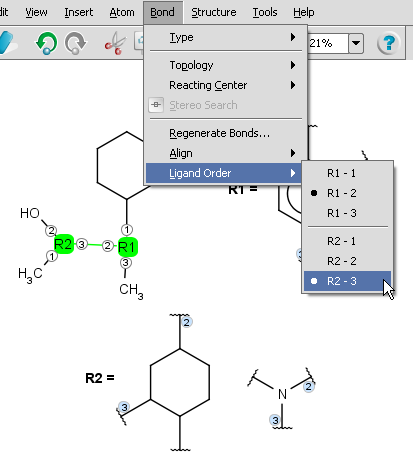413x465 pixels.
Task: Select R1 - 2 ligand order option
Action: coord(347,193)
